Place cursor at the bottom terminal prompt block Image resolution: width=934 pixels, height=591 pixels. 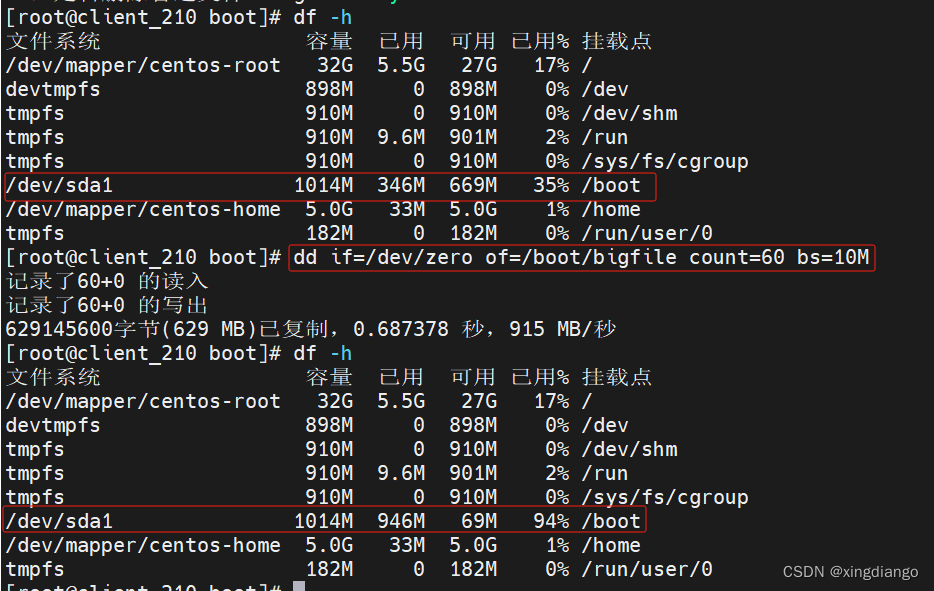tap(298, 587)
